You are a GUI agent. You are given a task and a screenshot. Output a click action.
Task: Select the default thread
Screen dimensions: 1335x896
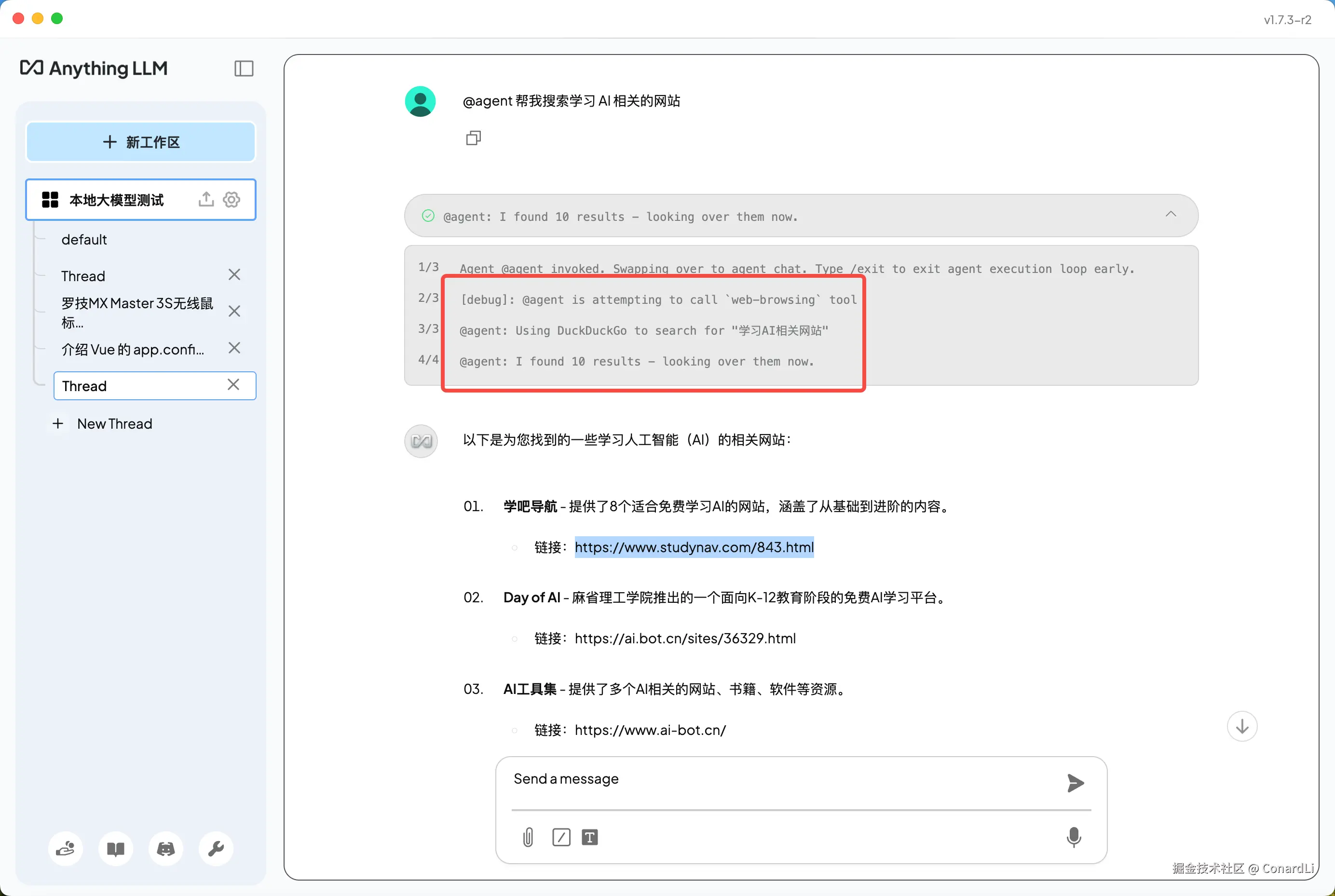[84, 239]
